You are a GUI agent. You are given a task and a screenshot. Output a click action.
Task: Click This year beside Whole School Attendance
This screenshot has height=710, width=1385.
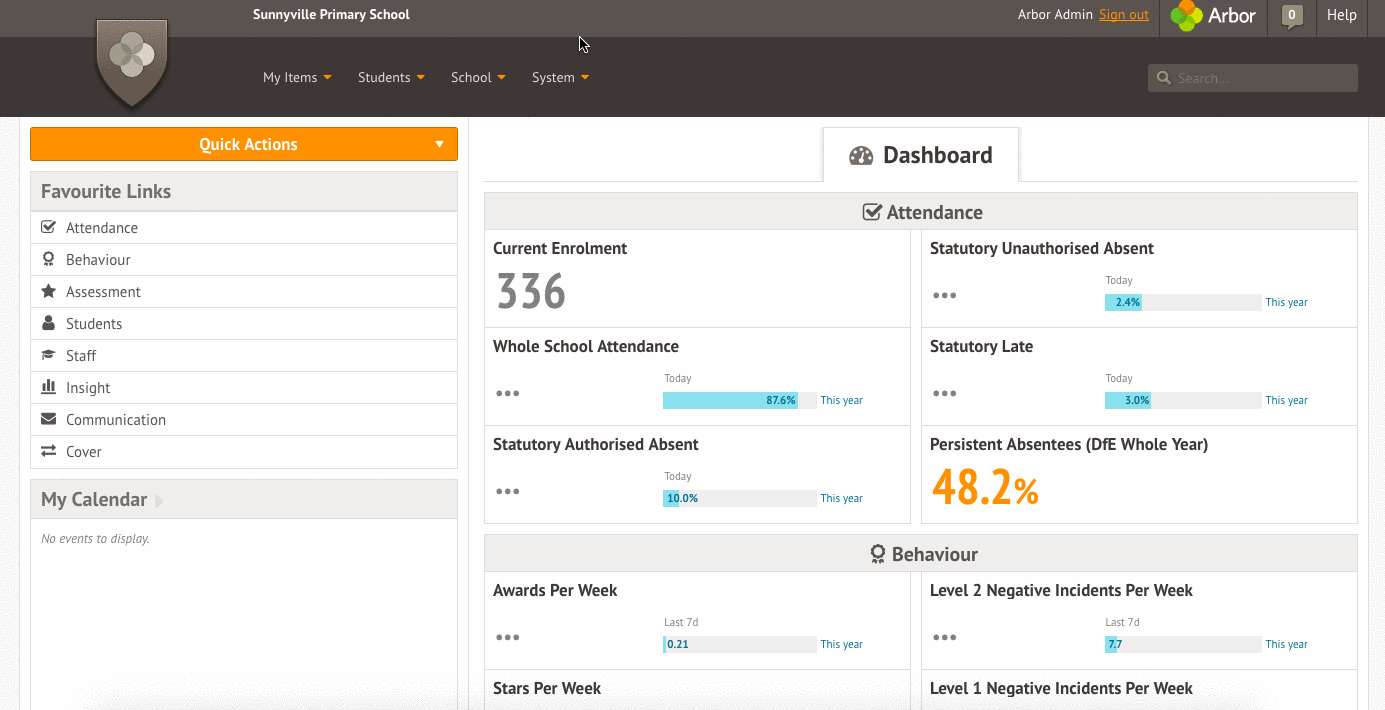tap(842, 400)
